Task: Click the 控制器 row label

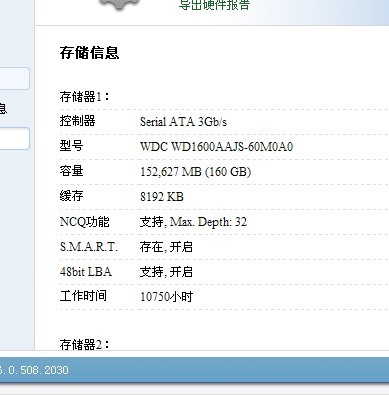Action: coord(78,121)
